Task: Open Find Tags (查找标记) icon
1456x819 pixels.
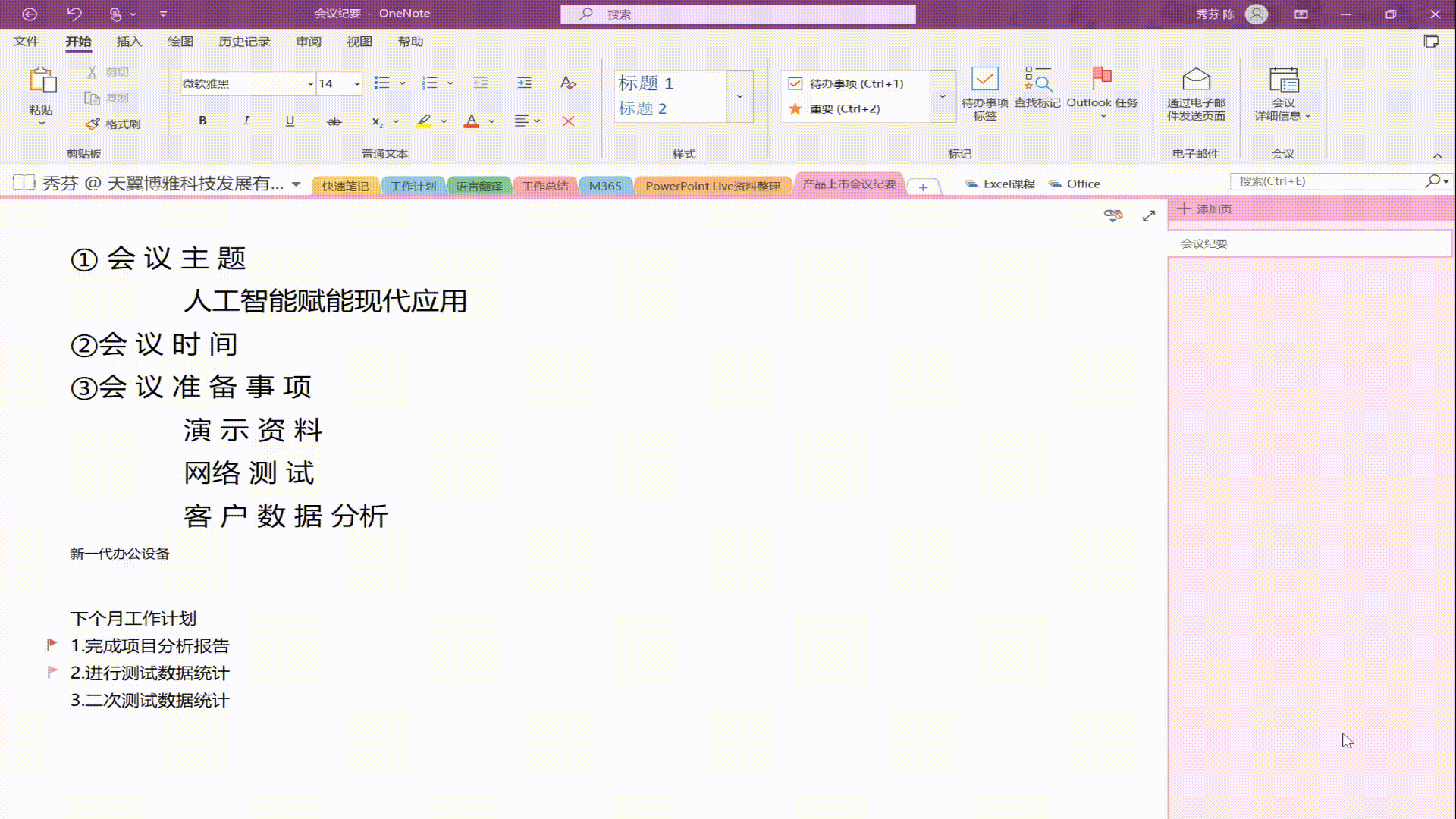Action: pyautogui.click(x=1037, y=80)
